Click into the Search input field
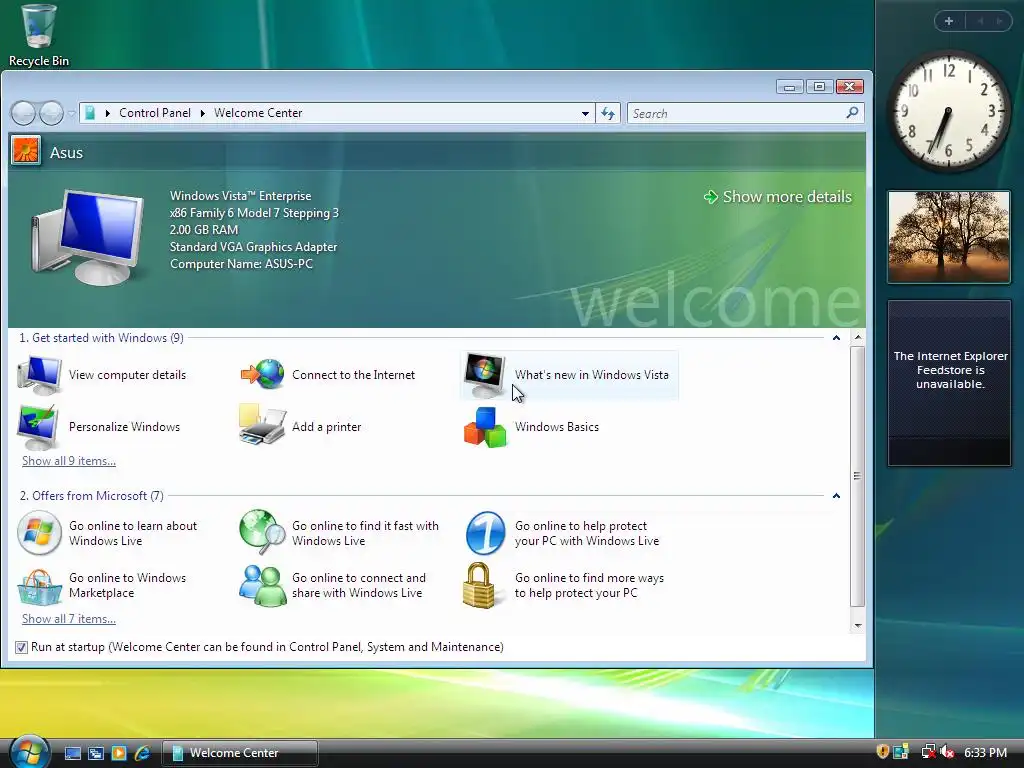 click(736, 114)
